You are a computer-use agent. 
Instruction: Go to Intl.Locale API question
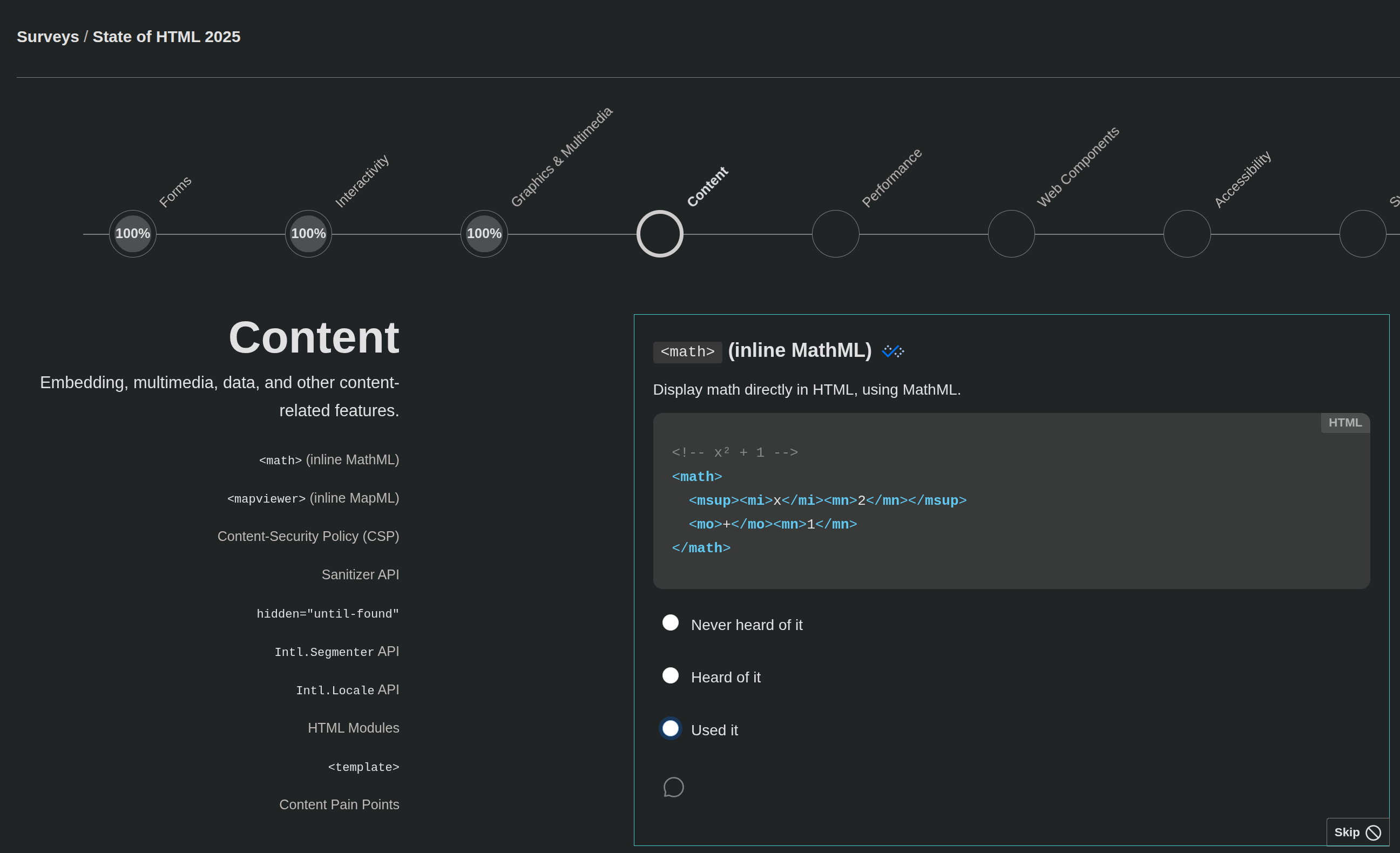pyautogui.click(x=347, y=690)
